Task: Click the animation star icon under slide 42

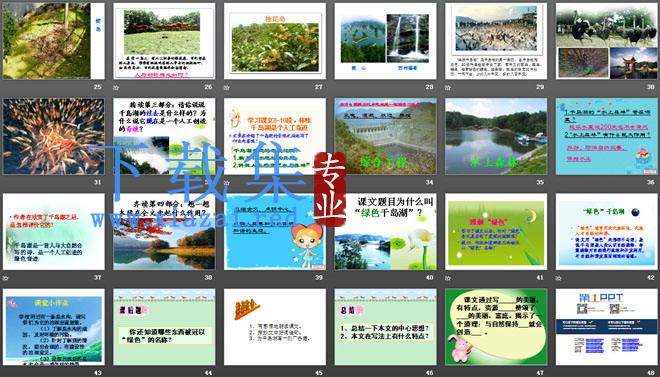Action: click(558, 278)
